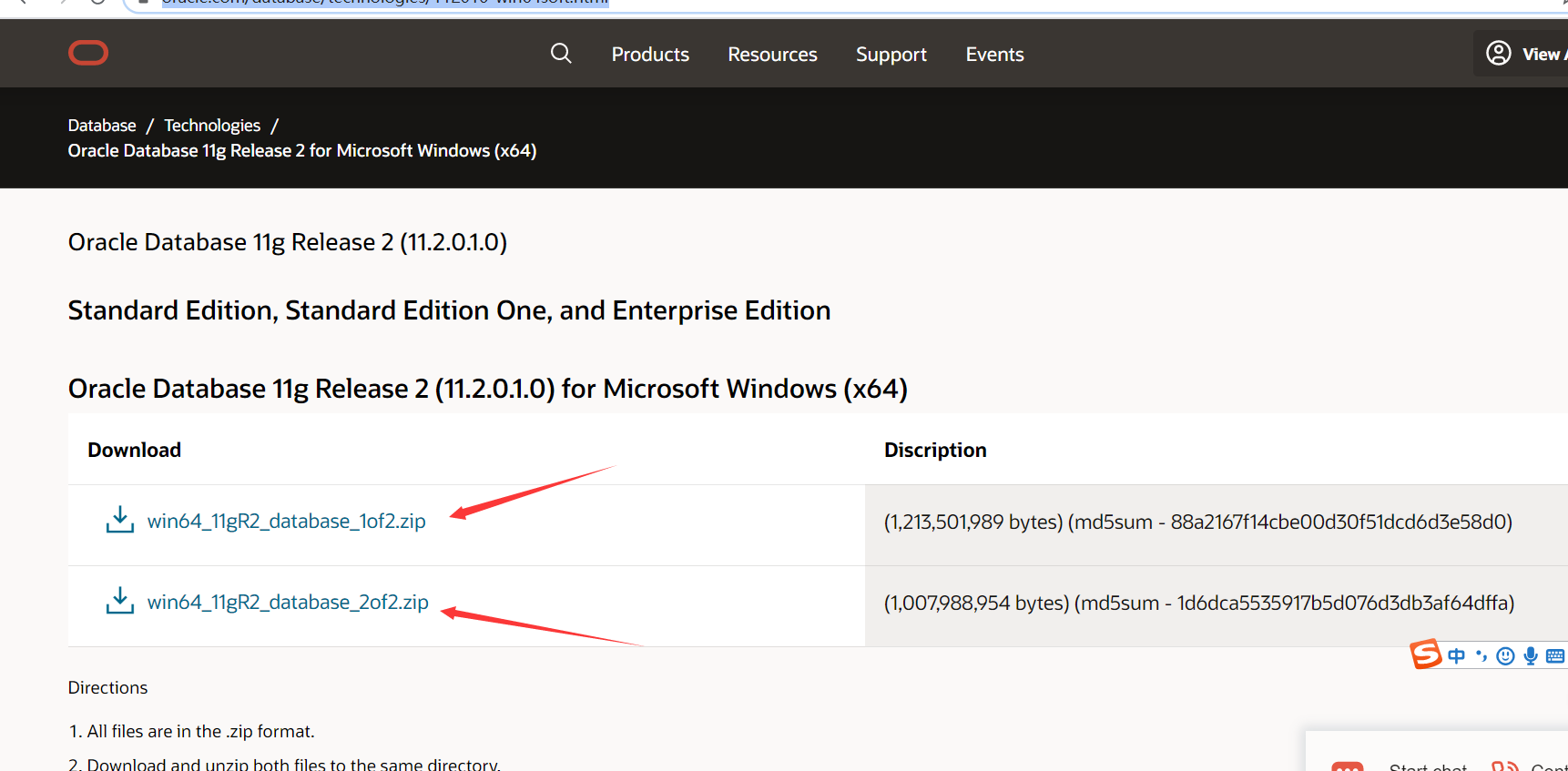Viewport: 1568px width, 771px height.
Task: Download win64_11gR2_database_2of2.zip
Action: (288, 602)
